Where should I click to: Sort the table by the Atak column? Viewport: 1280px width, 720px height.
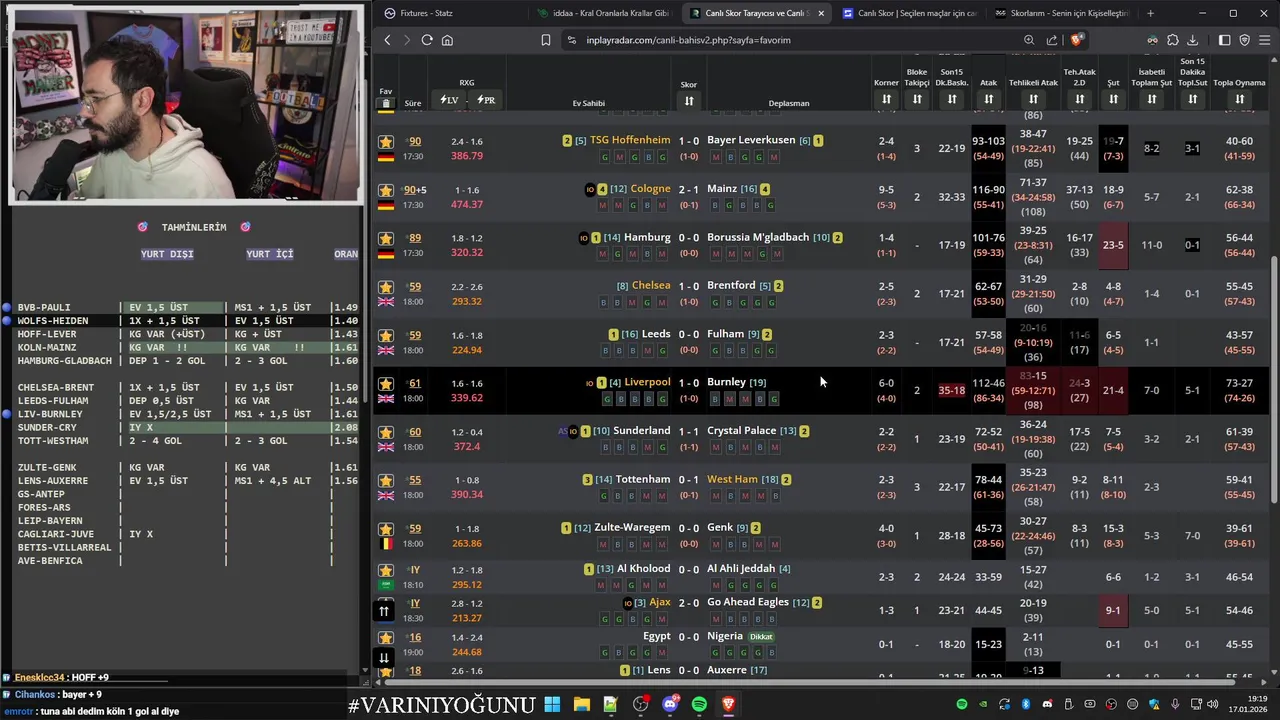click(x=988, y=99)
